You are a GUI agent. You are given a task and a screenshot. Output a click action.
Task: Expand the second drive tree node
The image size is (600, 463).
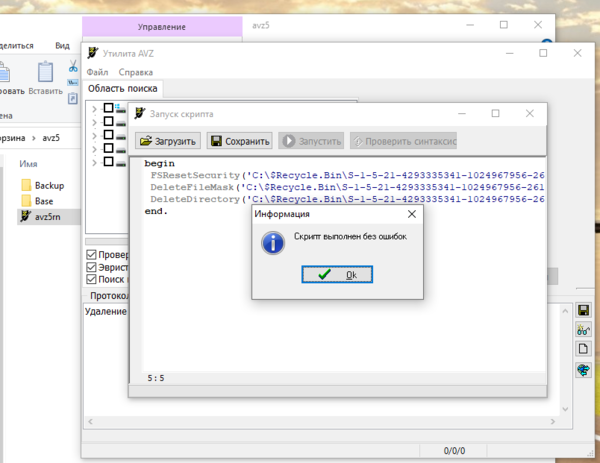[x=95, y=122]
